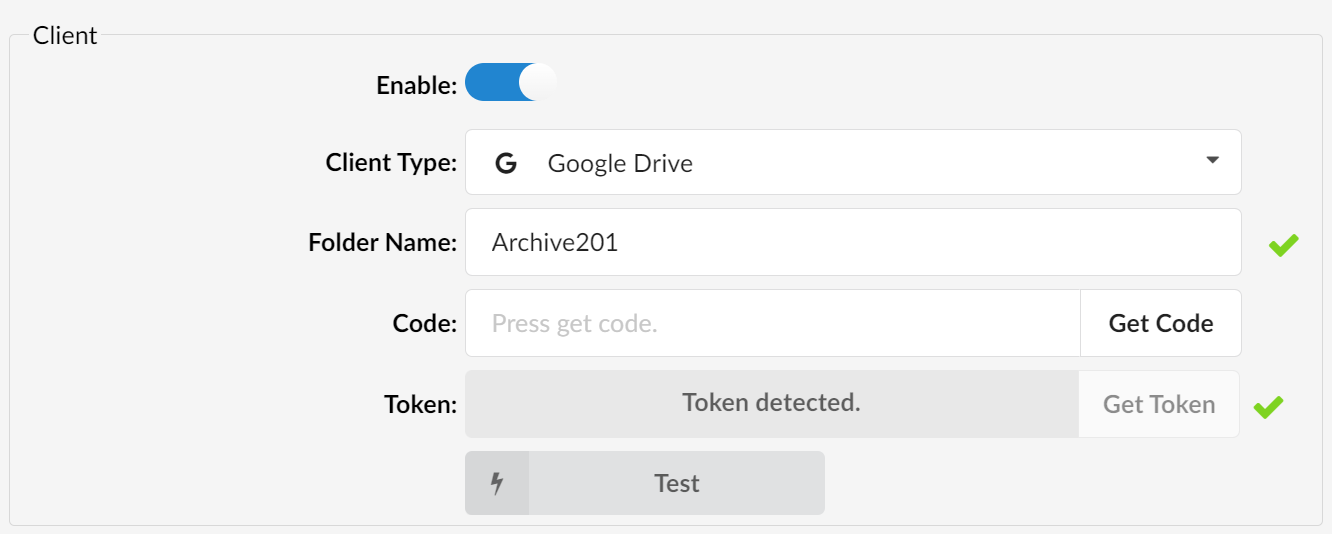Click the Enable label text

[416, 86]
